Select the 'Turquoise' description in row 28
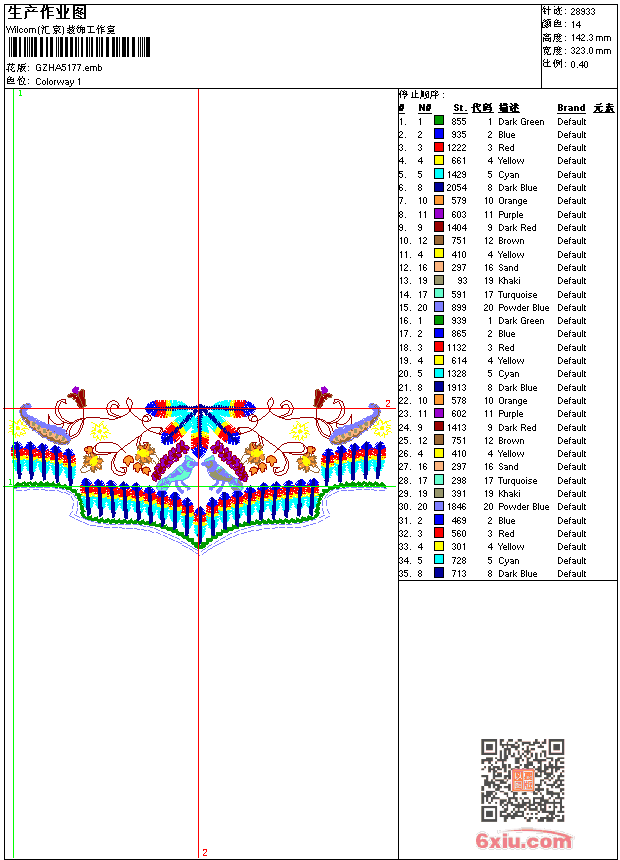620x860 pixels. [x=517, y=480]
